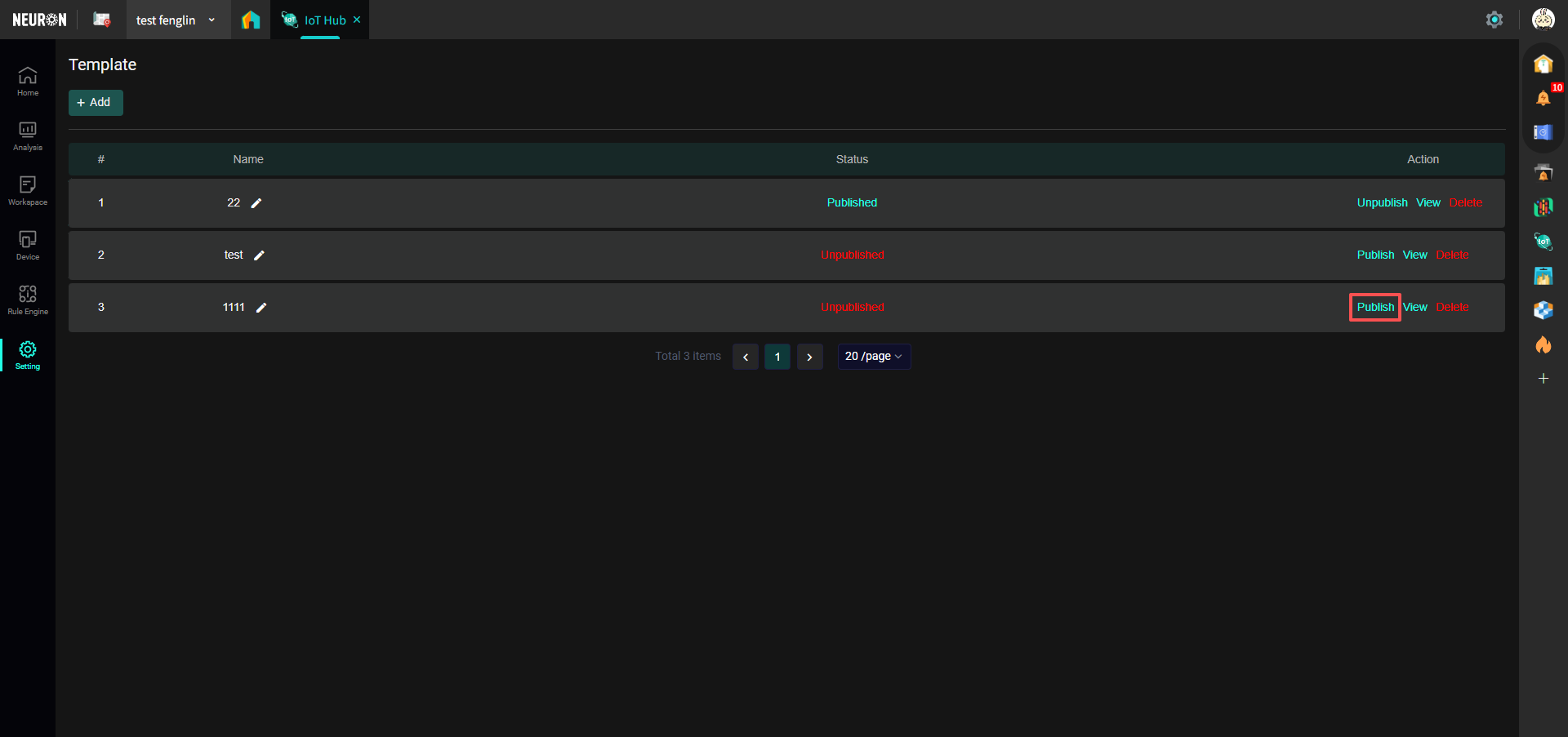Viewport: 1568px width, 737px height.
Task: Open the 20 /page size dropdown
Action: tap(873, 357)
